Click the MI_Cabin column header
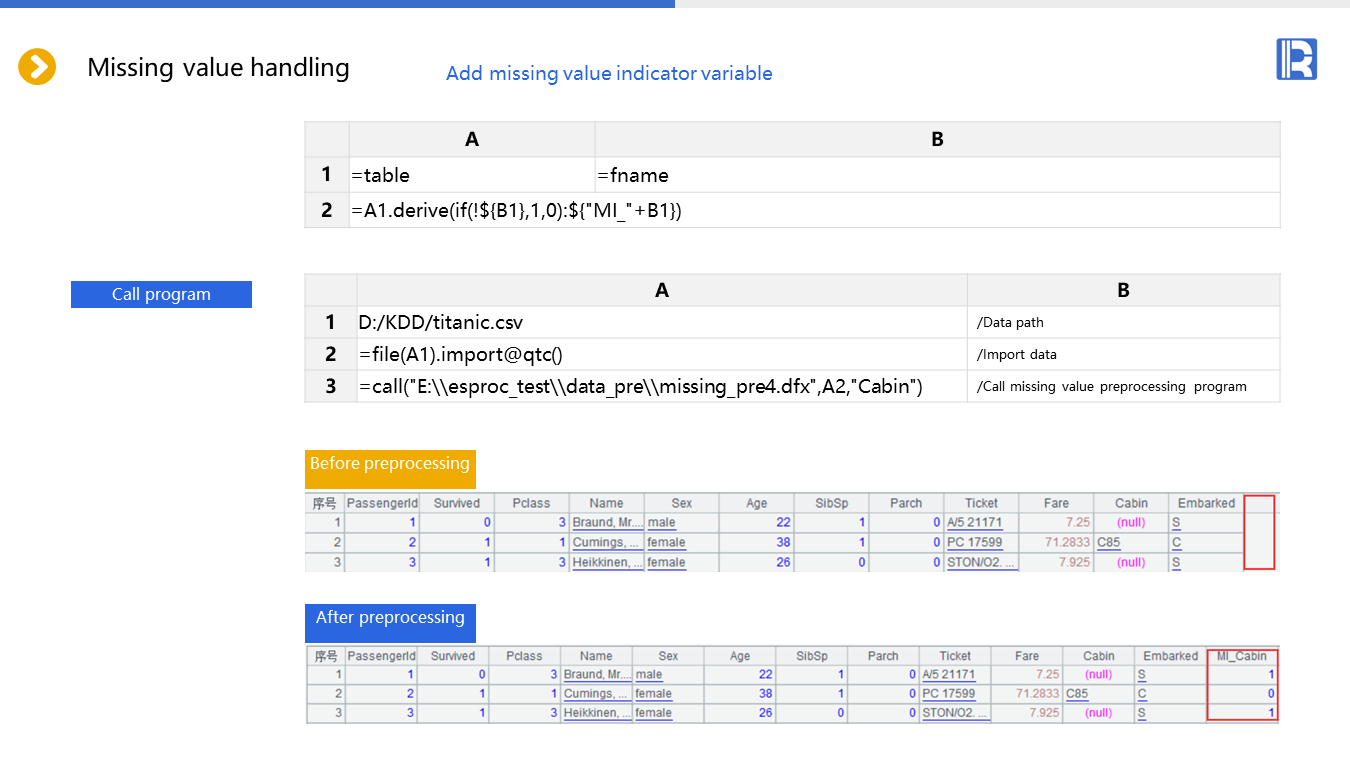 click(x=1242, y=656)
